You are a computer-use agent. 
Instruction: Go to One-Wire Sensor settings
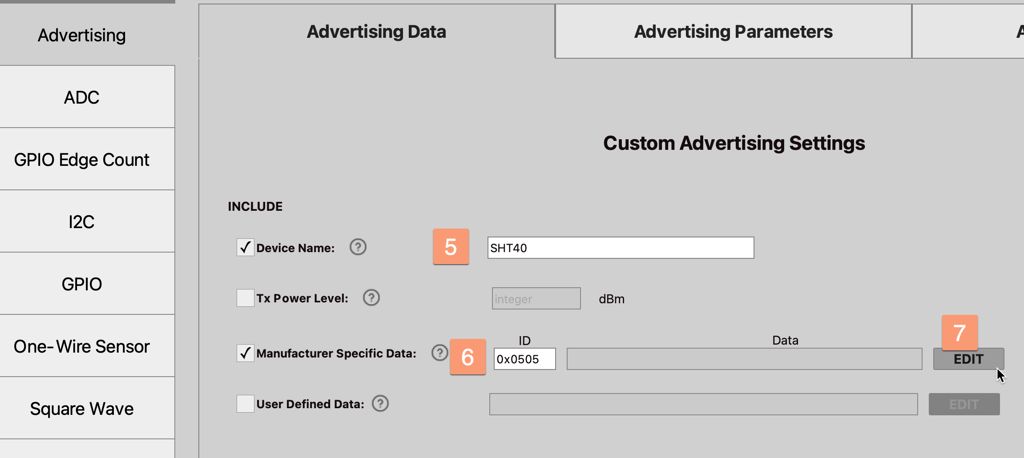click(x=82, y=347)
